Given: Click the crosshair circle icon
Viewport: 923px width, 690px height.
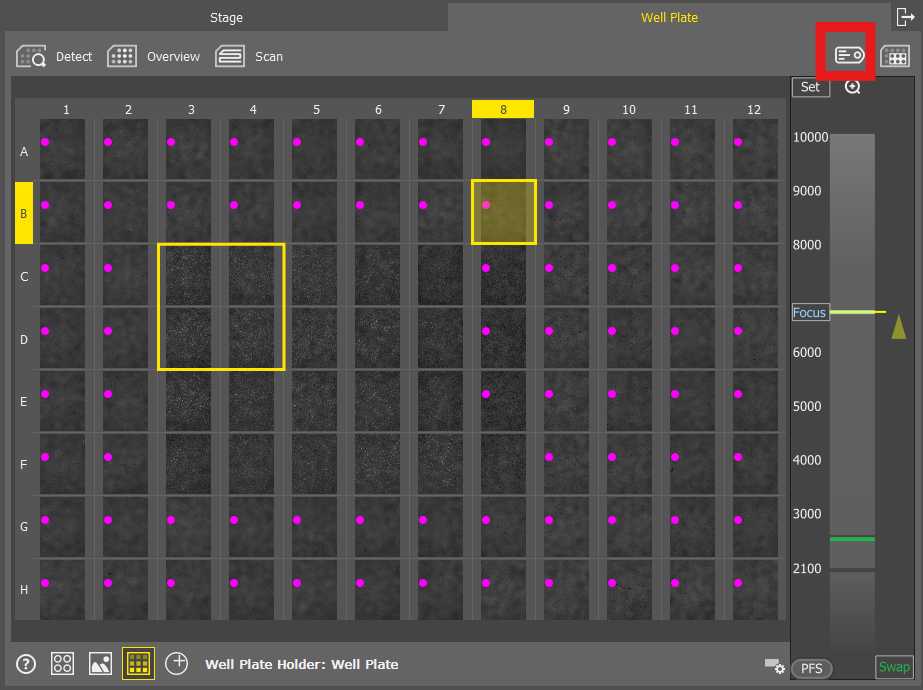Looking at the screenshot, I should (177, 663).
